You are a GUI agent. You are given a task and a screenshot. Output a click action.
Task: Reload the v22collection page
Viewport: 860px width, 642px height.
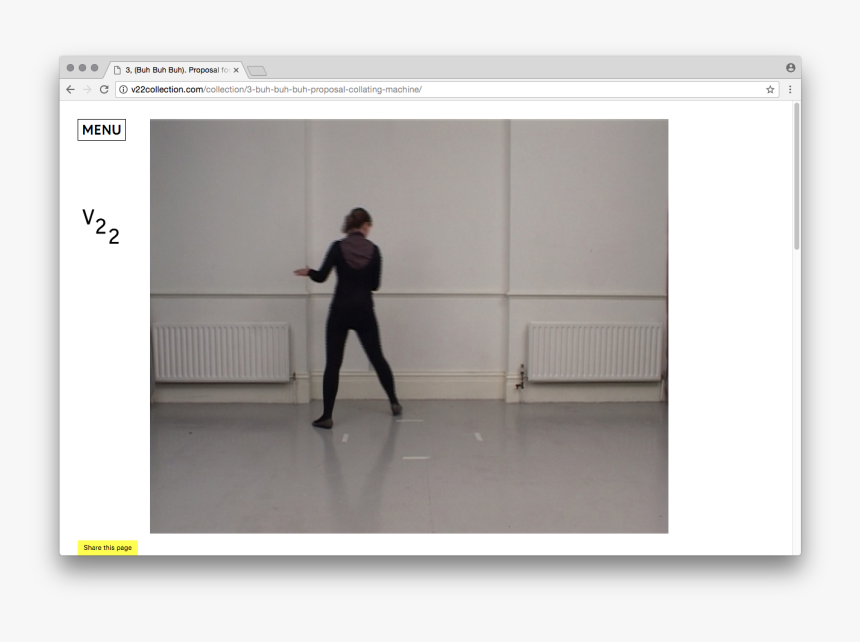click(104, 90)
